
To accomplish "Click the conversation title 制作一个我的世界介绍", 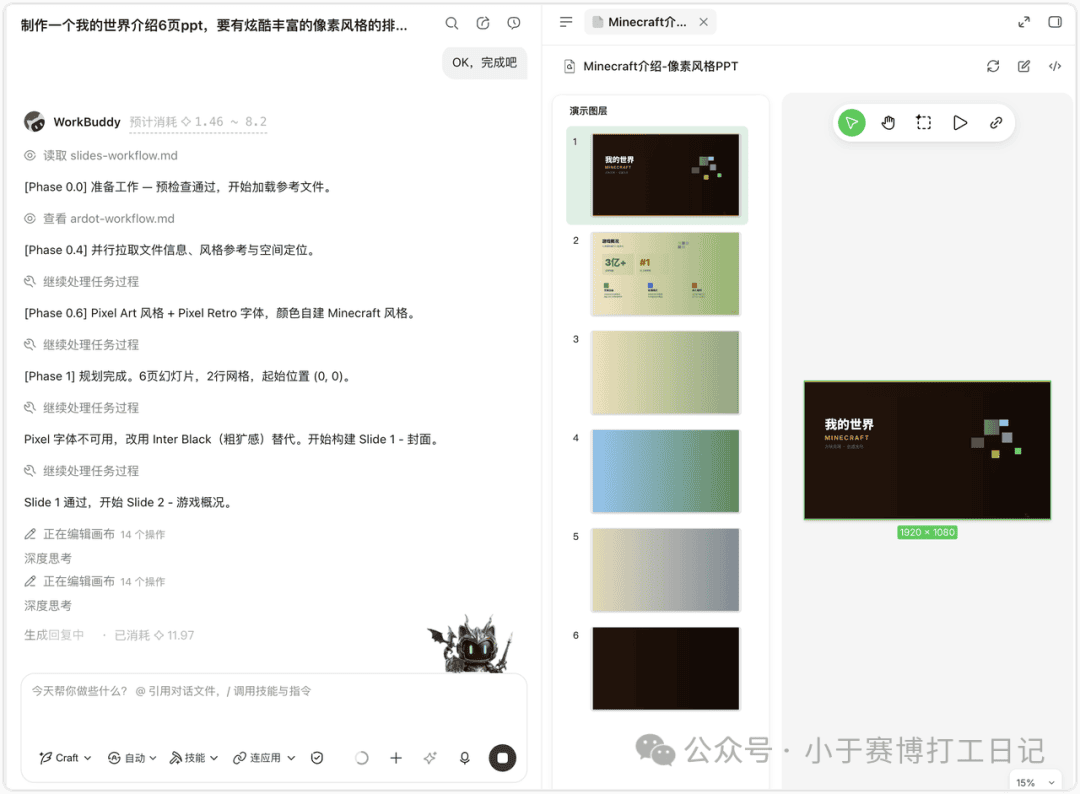I will pyautogui.click(x=214, y=25).
